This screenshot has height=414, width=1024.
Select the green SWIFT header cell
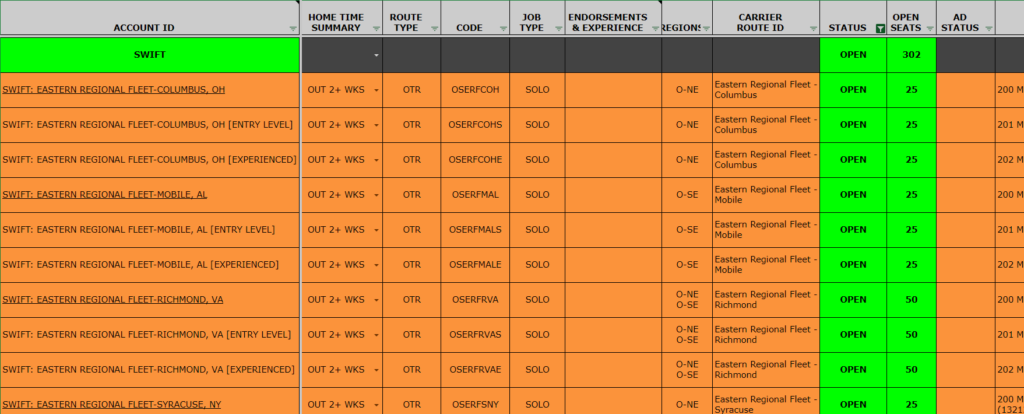(150, 55)
